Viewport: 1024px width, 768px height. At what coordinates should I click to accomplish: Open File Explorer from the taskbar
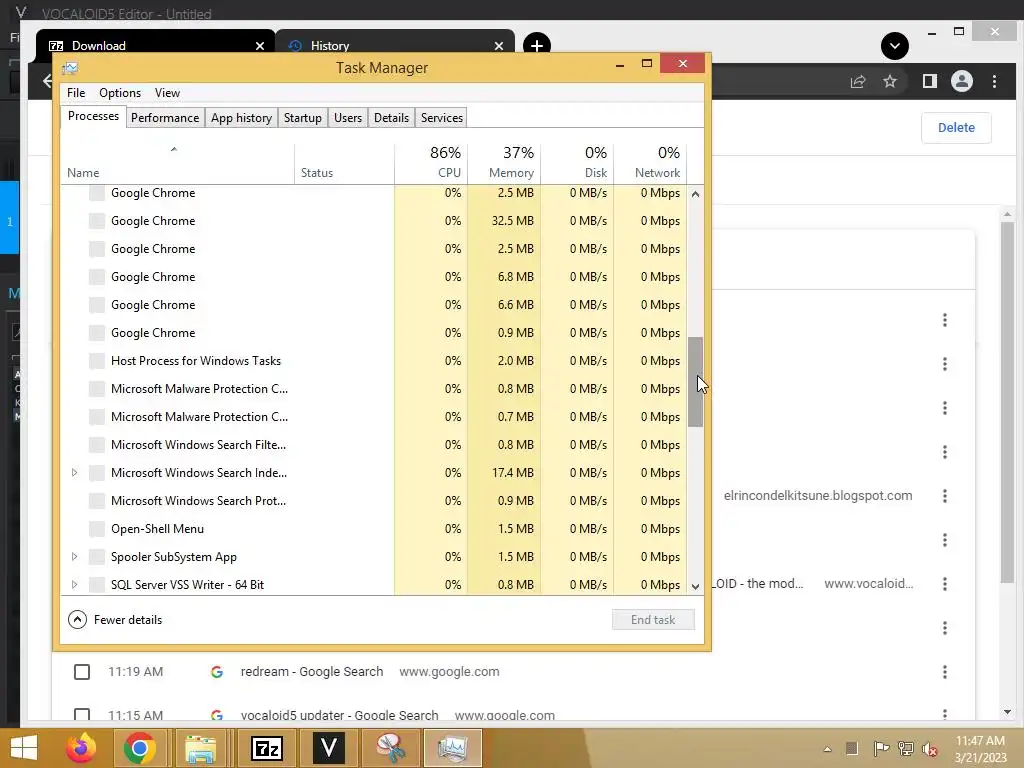click(x=200, y=748)
